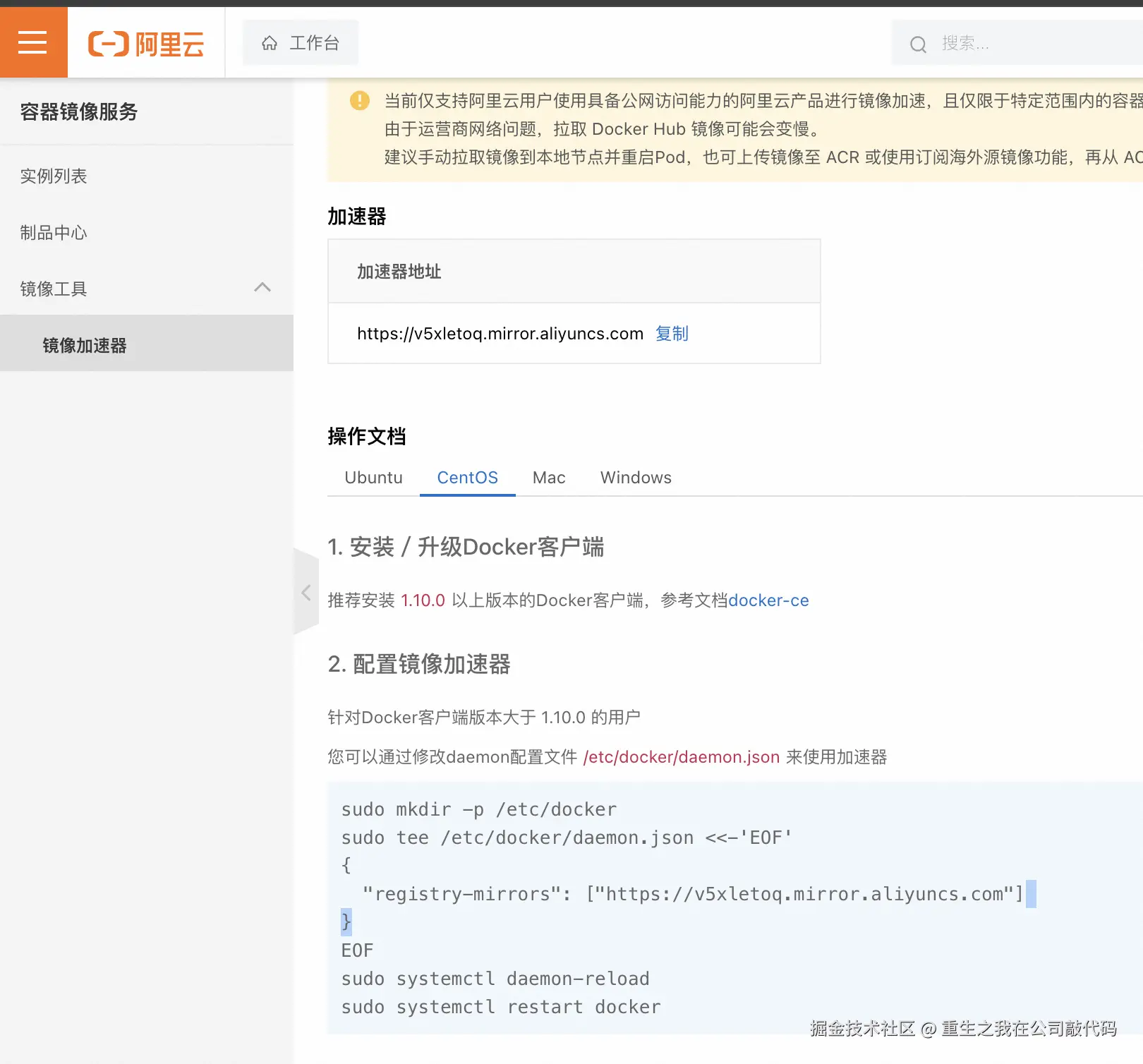
Task: Click the '1. 安装 / 升级Docker客户端' heading
Action: click(x=466, y=547)
